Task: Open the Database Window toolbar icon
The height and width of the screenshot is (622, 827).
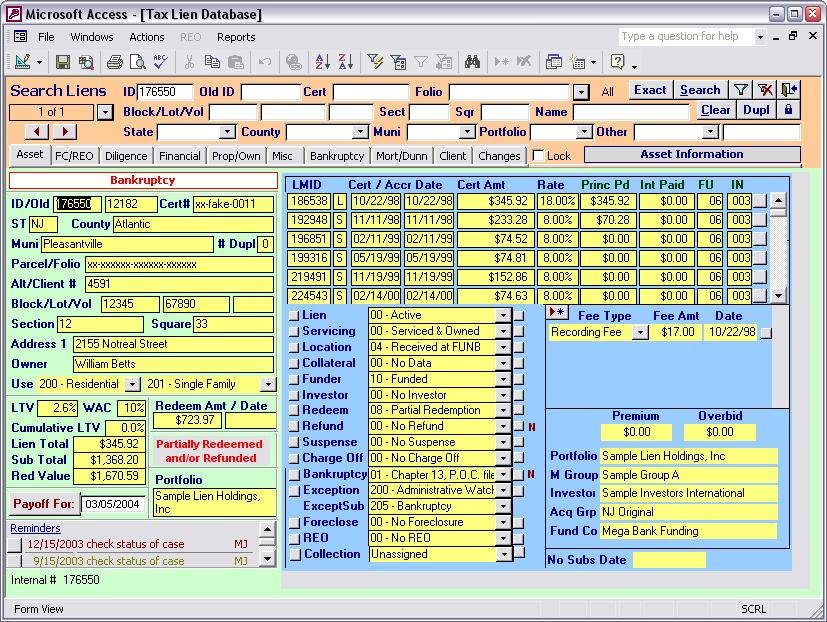Action: tap(554, 62)
